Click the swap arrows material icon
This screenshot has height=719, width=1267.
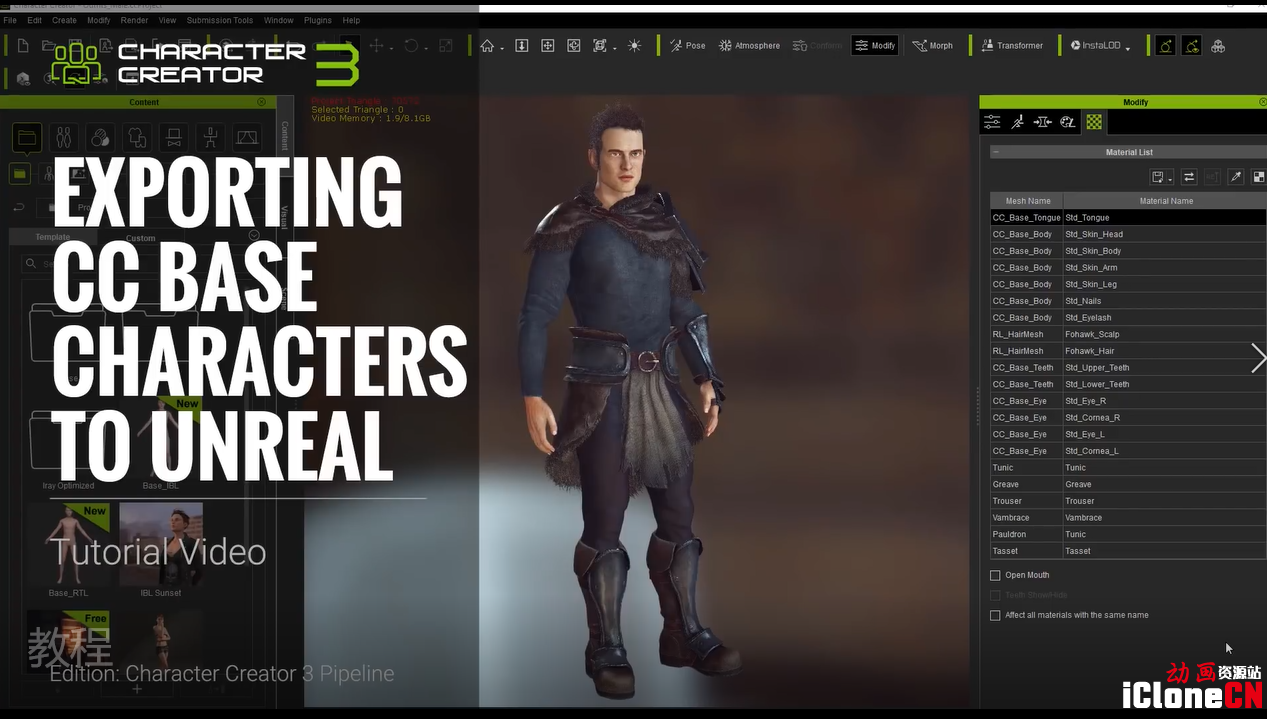click(1189, 177)
